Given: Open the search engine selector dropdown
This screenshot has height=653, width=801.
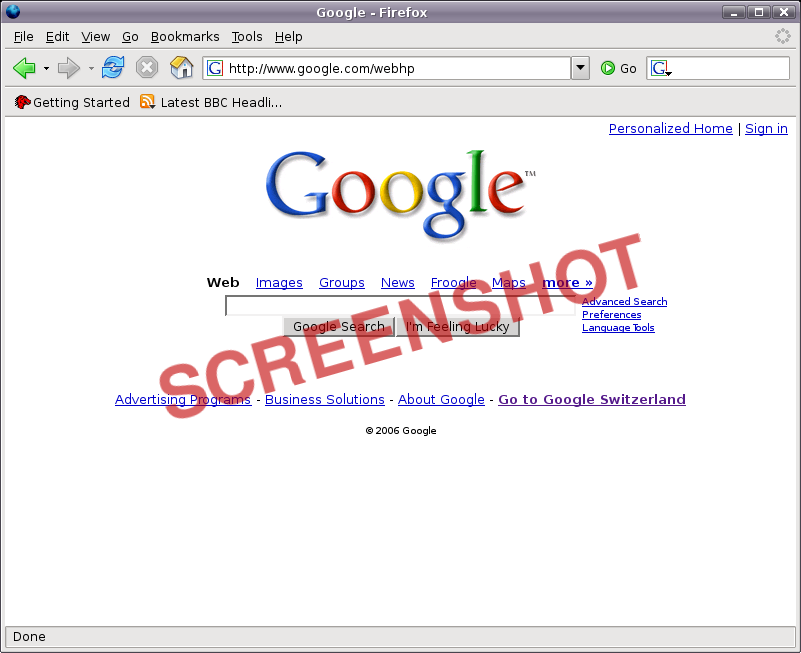Looking at the screenshot, I should coord(662,68).
